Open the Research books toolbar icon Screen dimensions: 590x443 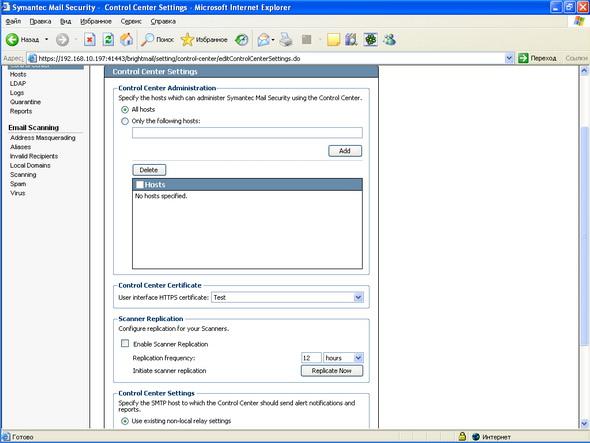pyautogui.click(x=351, y=40)
